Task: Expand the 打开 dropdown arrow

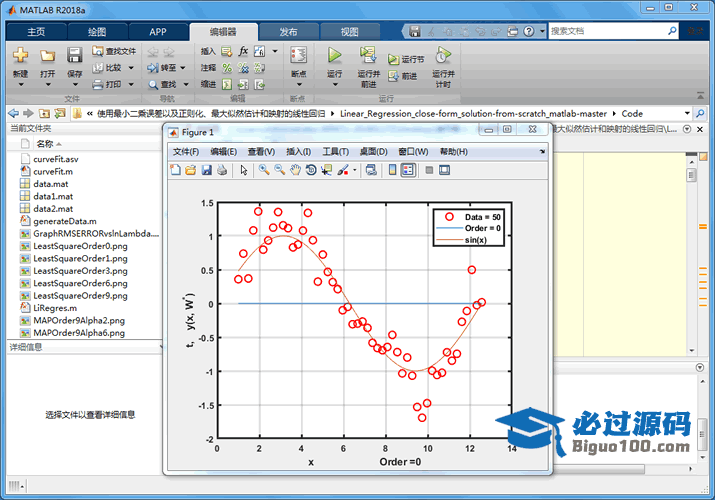Action: [47, 85]
